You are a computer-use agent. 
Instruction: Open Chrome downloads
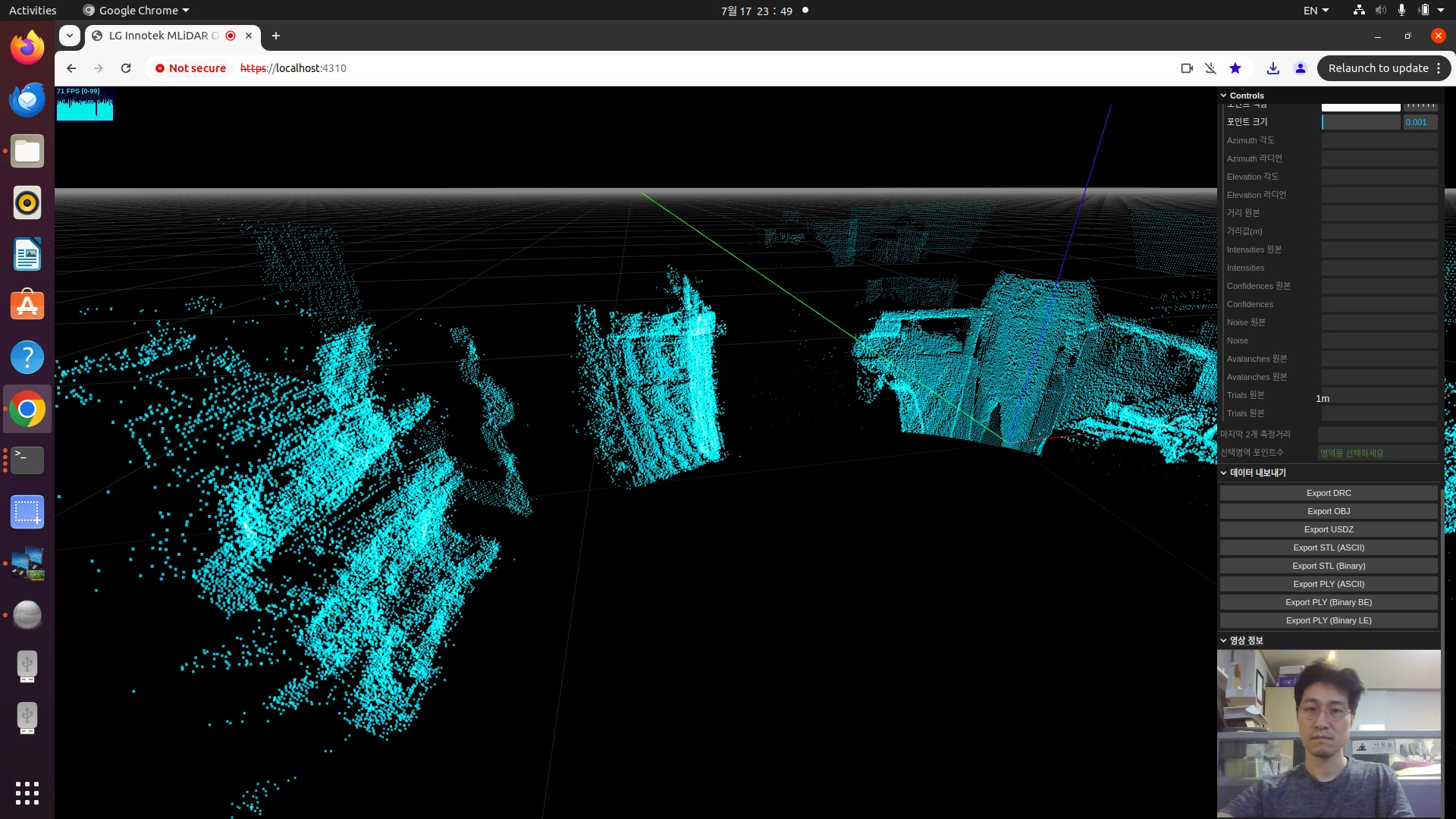click(1273, 68)
